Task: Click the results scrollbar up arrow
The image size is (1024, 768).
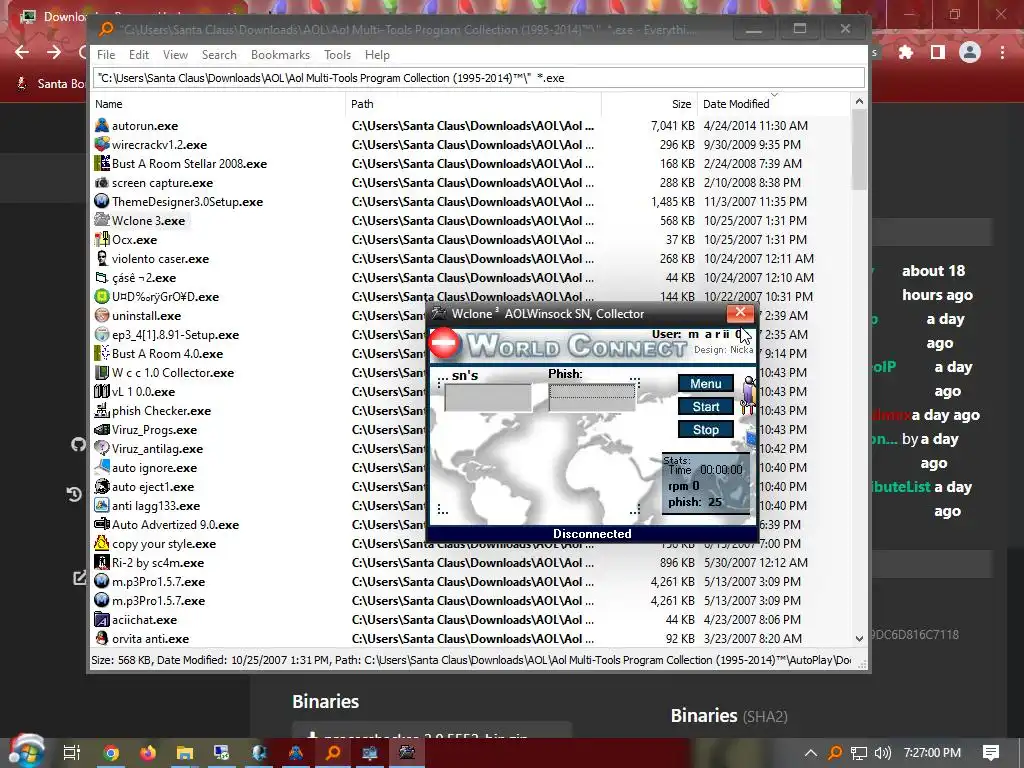Action: click(x=859, y=101)
